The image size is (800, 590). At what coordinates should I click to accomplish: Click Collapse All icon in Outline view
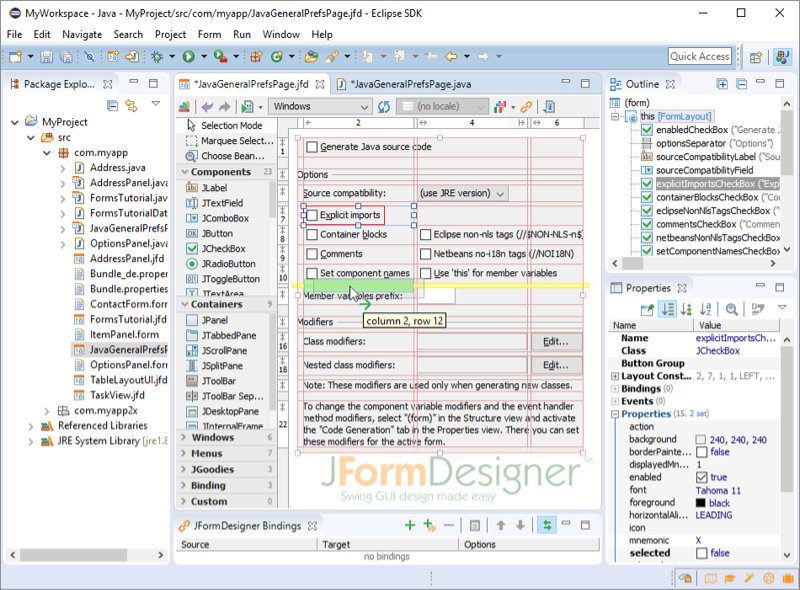click(742, 84)
